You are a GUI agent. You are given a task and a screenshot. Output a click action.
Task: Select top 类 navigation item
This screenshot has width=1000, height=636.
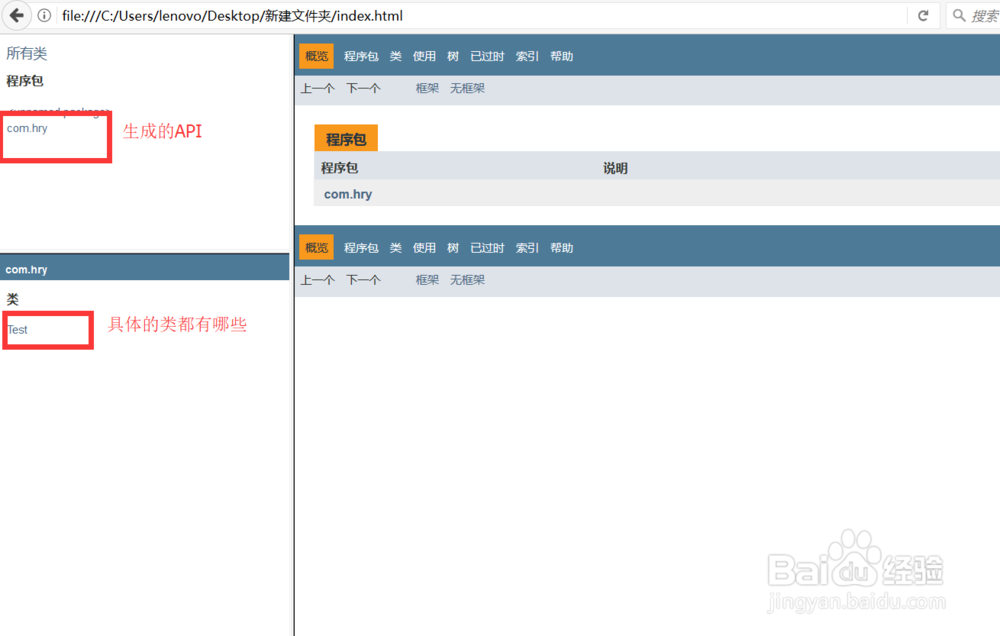(395, 56)
